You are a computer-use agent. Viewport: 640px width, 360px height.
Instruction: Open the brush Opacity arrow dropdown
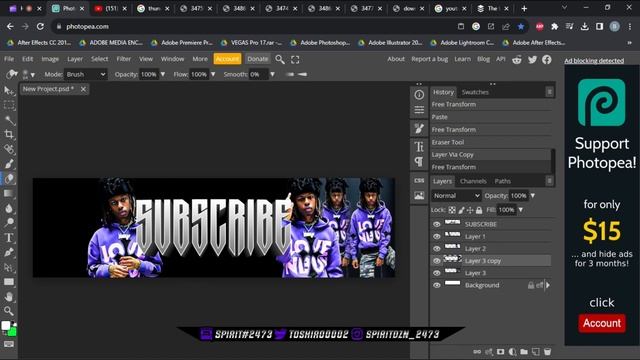point(163,74)
